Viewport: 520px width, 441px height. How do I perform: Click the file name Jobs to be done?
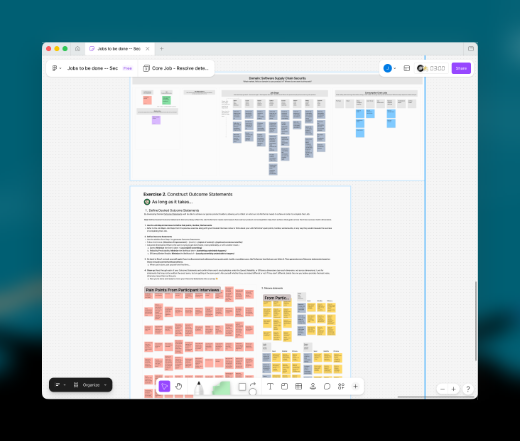(92, 68)
